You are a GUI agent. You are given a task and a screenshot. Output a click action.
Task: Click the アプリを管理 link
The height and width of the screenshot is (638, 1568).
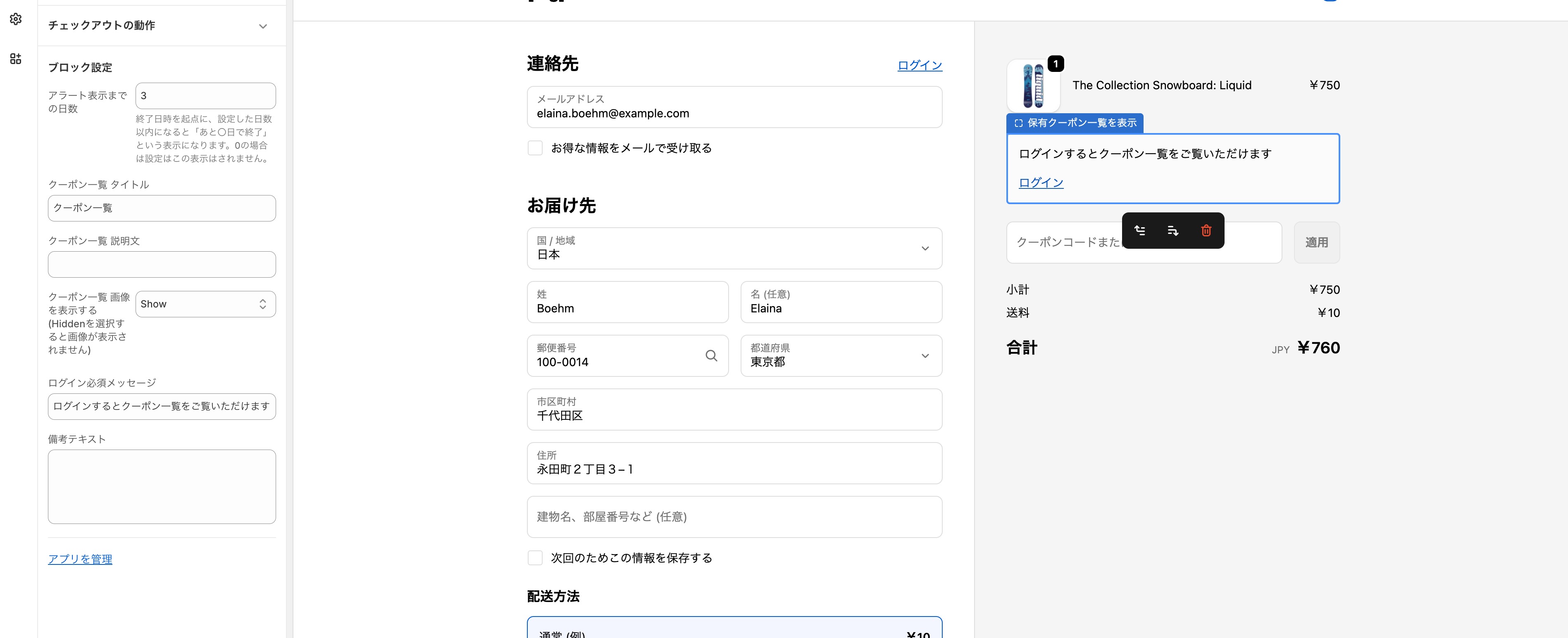(80, 559)
